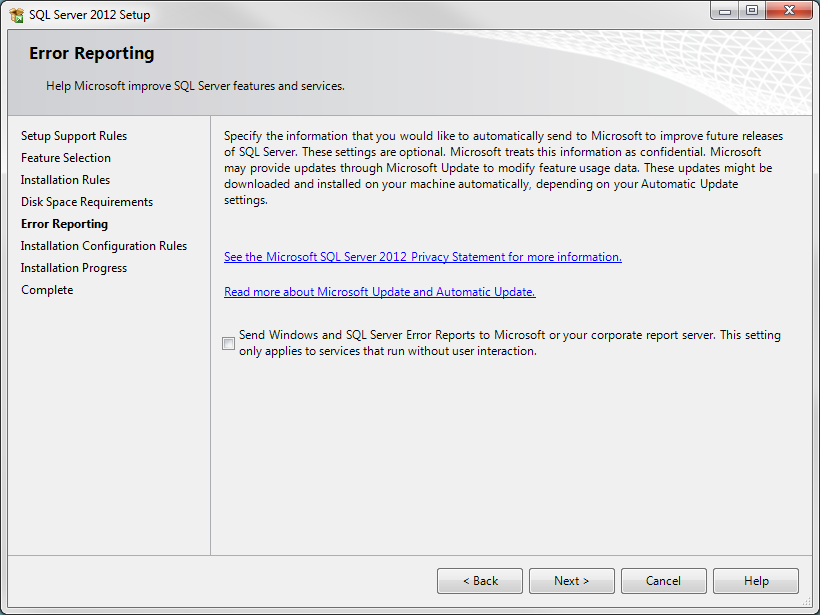This screenshot has width=820, height=615.
Task: Maximize the setup window
Action: coord(751,10)
